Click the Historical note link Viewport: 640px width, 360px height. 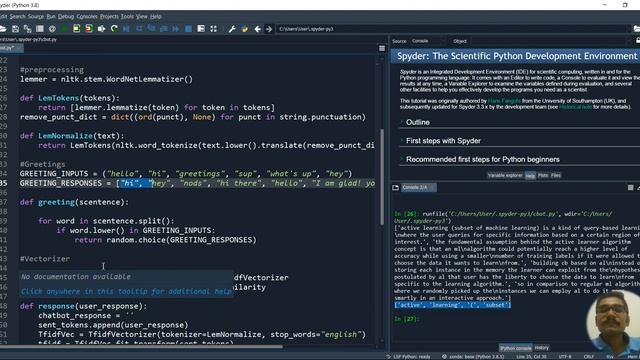[x=575, y=107]
